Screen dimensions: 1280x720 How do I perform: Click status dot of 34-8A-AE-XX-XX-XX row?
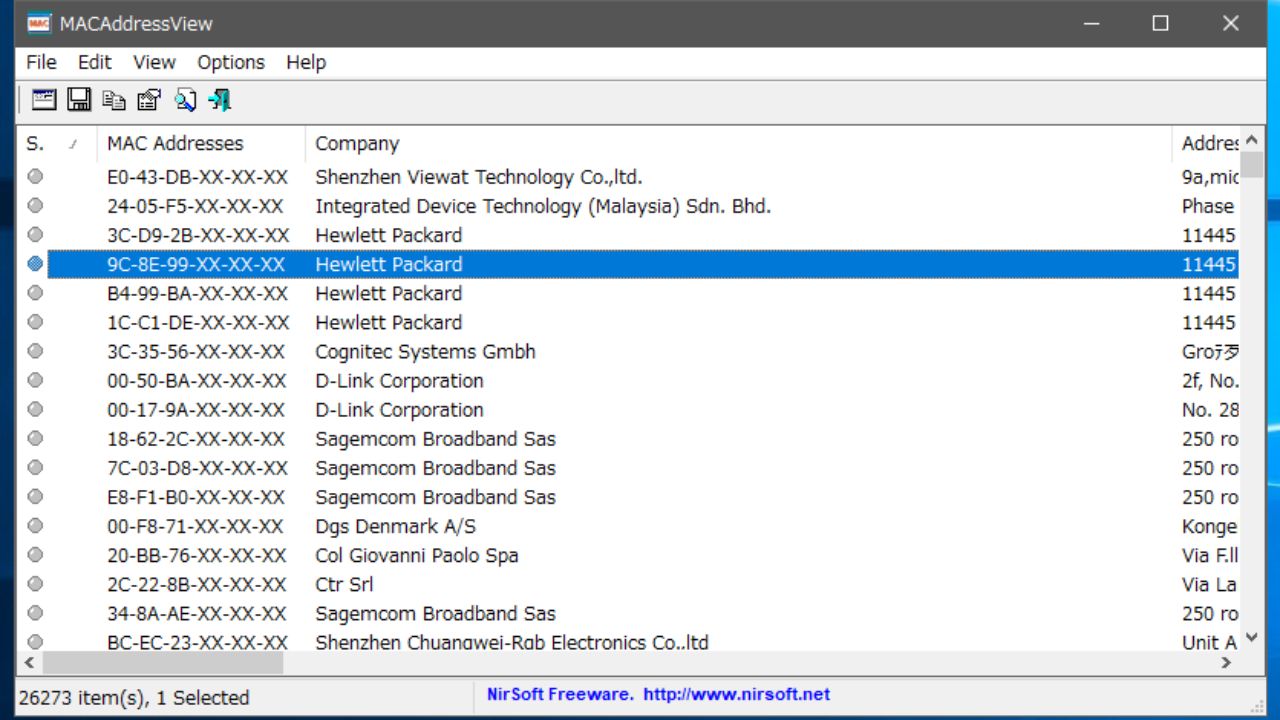tap(36, 612)
